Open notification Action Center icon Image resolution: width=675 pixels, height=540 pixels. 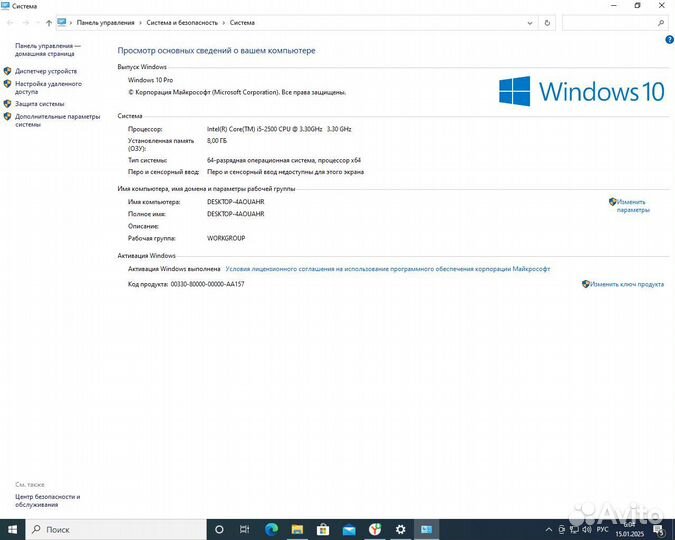[659, 530]
